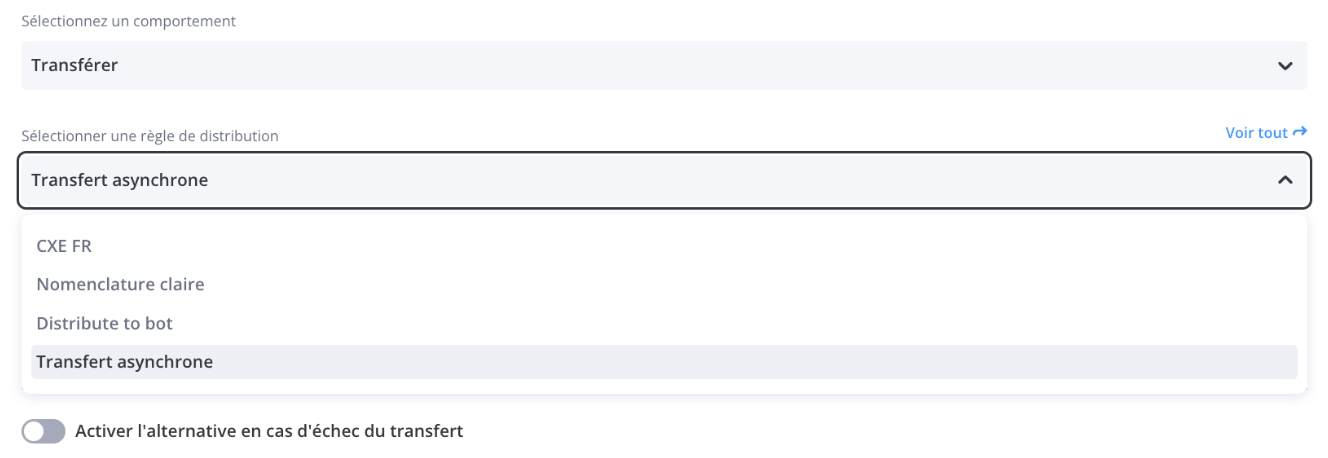Choose 'Nomenclature claire' from the list
The width and height of the screenshot is (1328, 458).
120,284
